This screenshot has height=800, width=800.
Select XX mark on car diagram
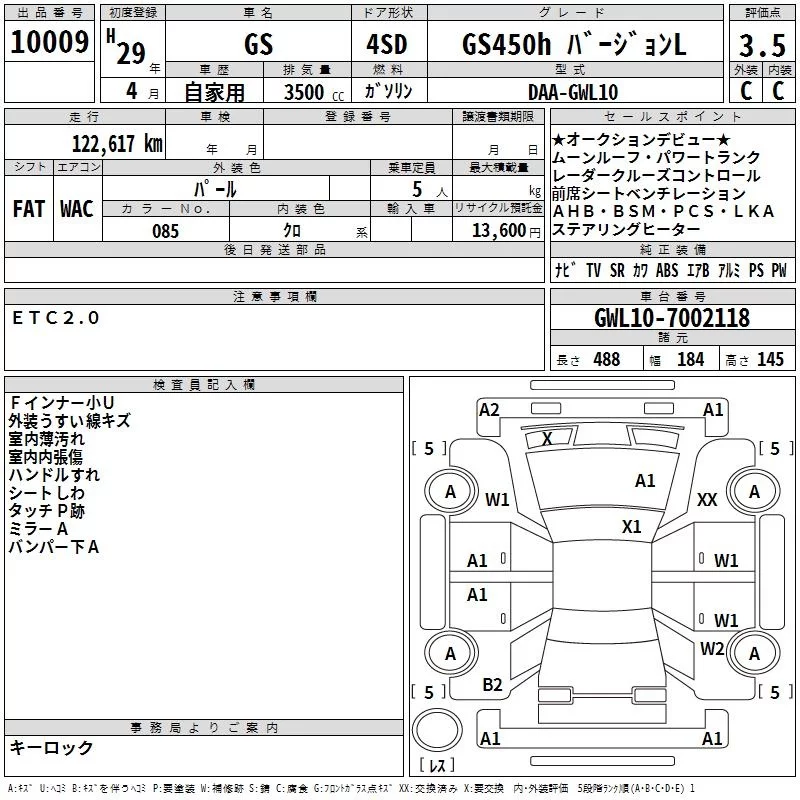[x=707, y=500]
